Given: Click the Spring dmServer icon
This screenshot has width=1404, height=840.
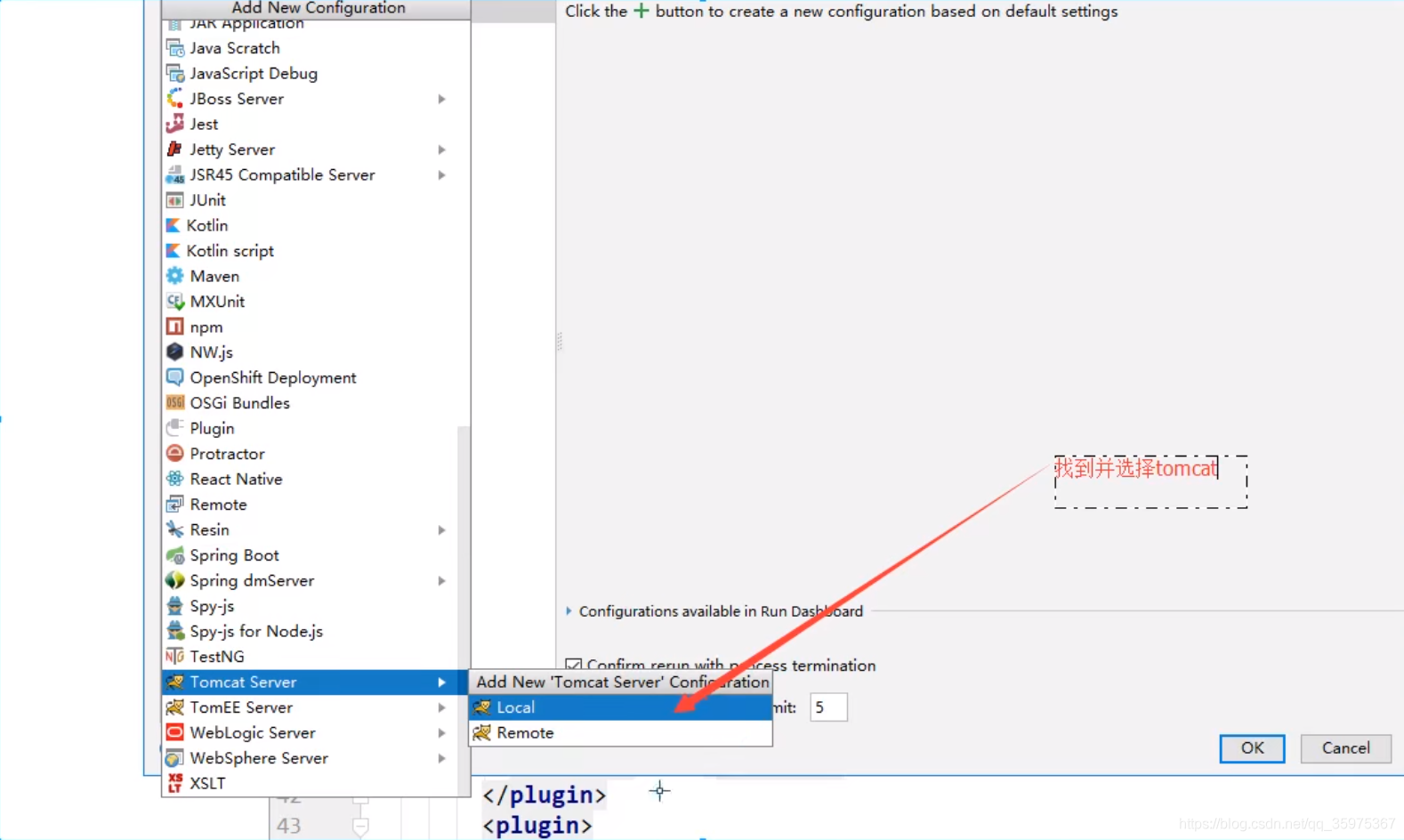Looking at the screenshot, I should click(x=175, y=580).
